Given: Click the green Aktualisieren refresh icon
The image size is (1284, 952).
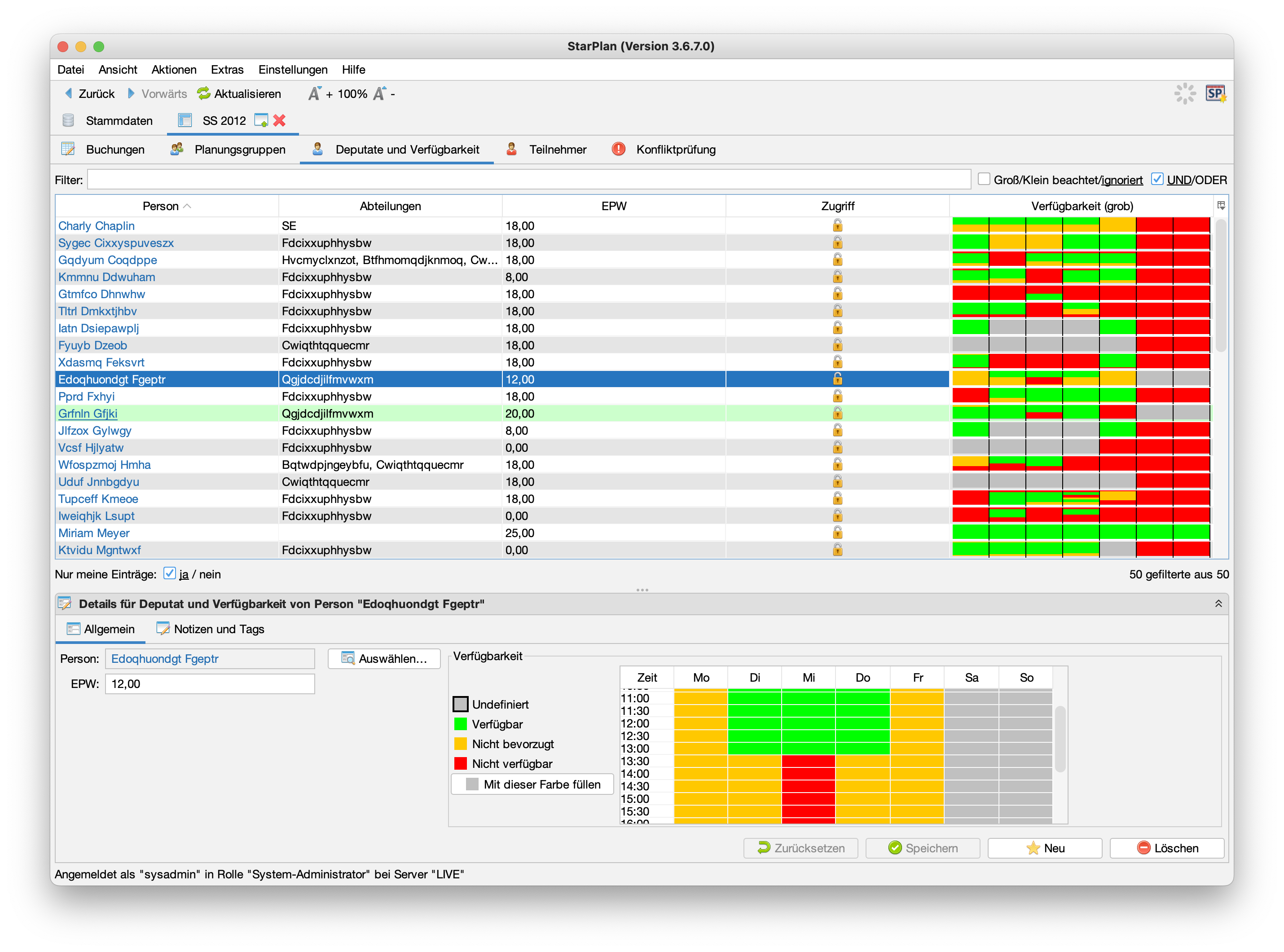Looking at the screenshot, I should 204,93.
